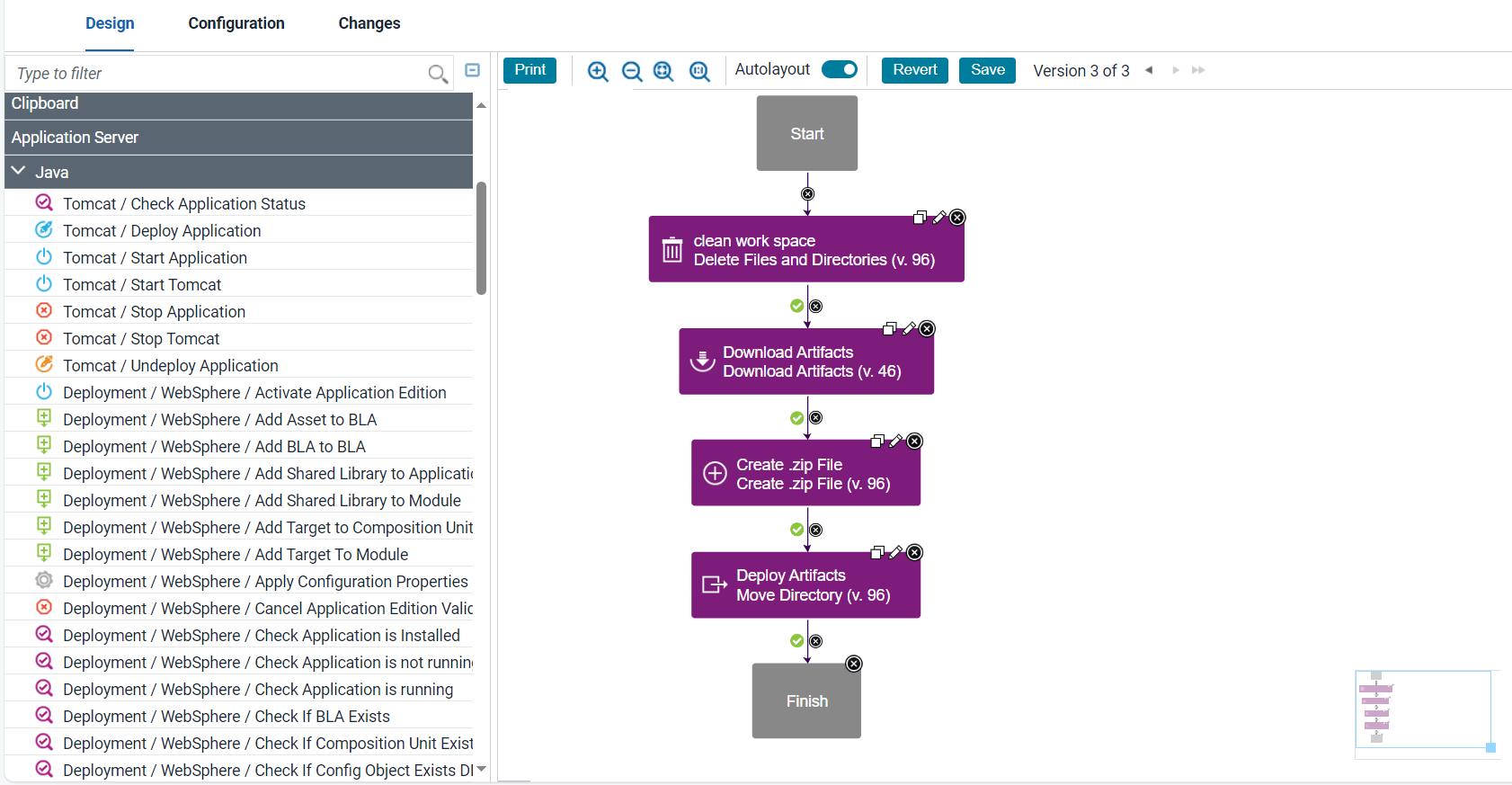
Task: Click the Tomcat / Deploy Application icon
Action: click(44, 229)
